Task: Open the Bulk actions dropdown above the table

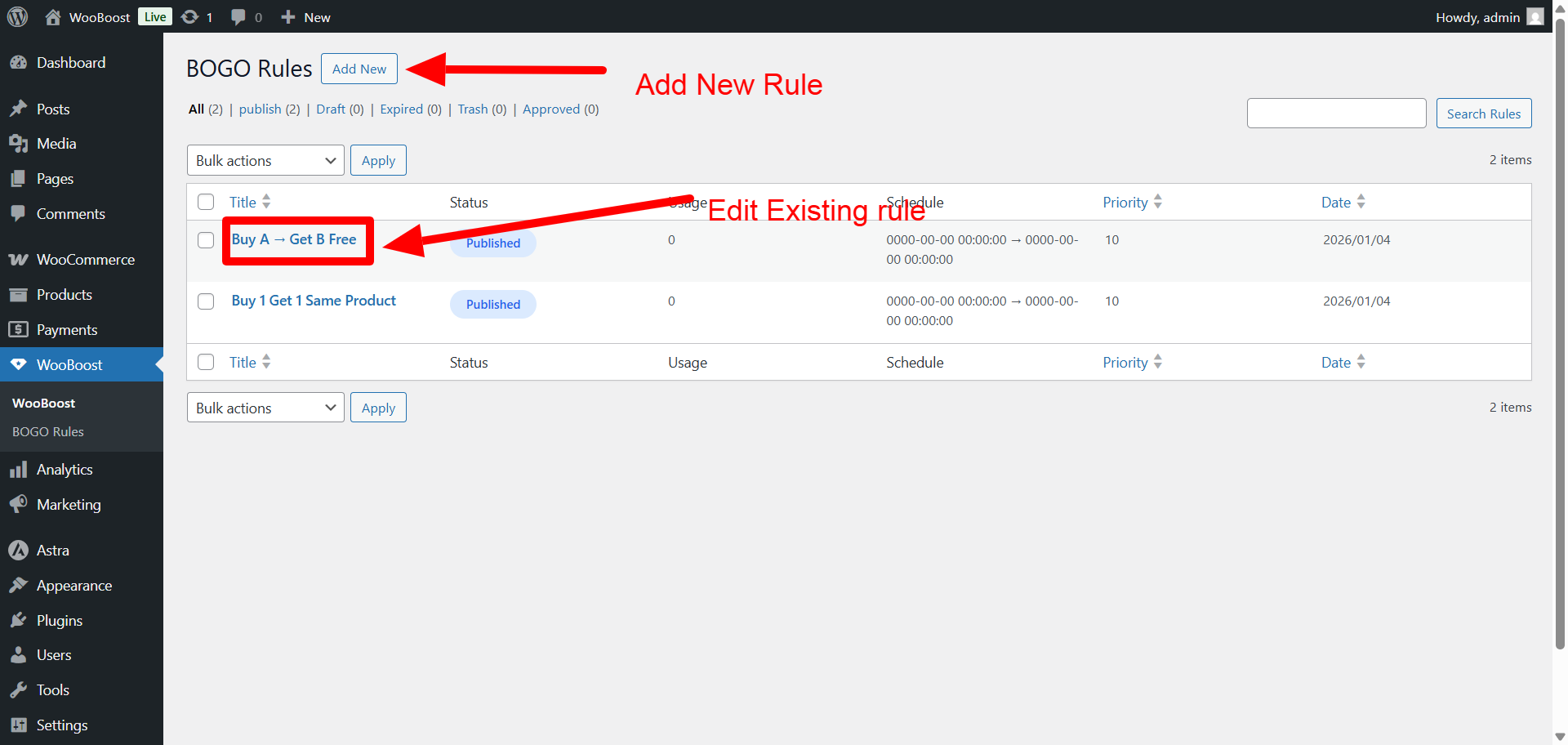Action: coord(265,160)
